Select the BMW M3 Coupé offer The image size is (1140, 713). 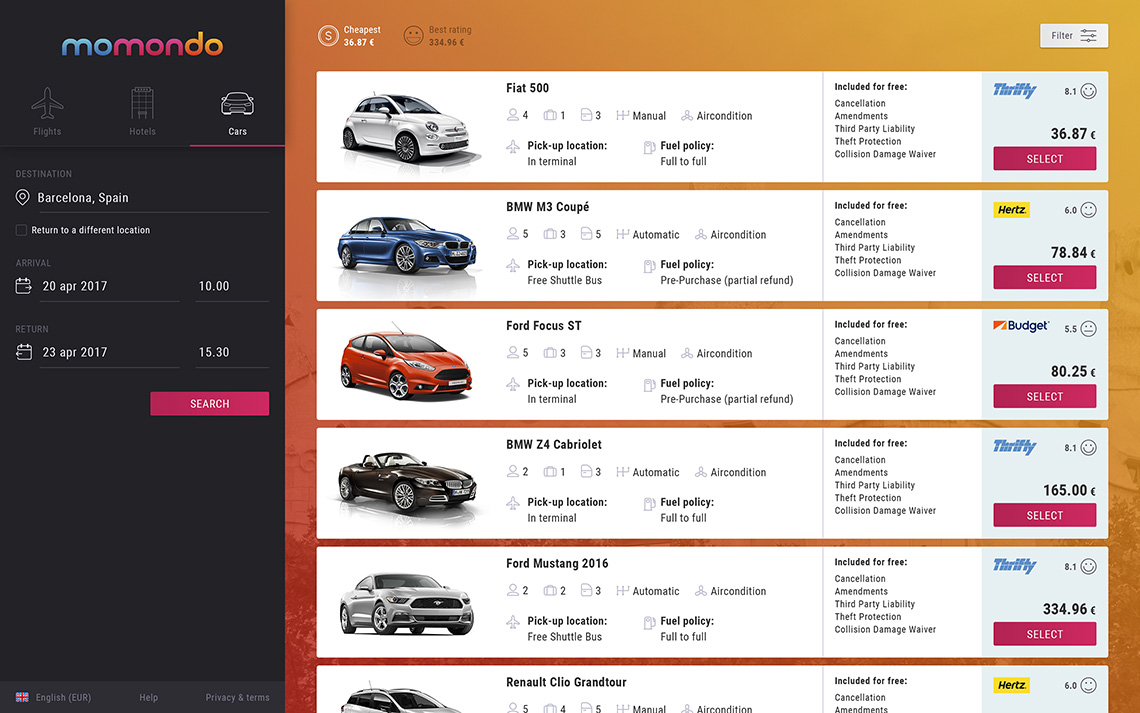(1045, 278)
